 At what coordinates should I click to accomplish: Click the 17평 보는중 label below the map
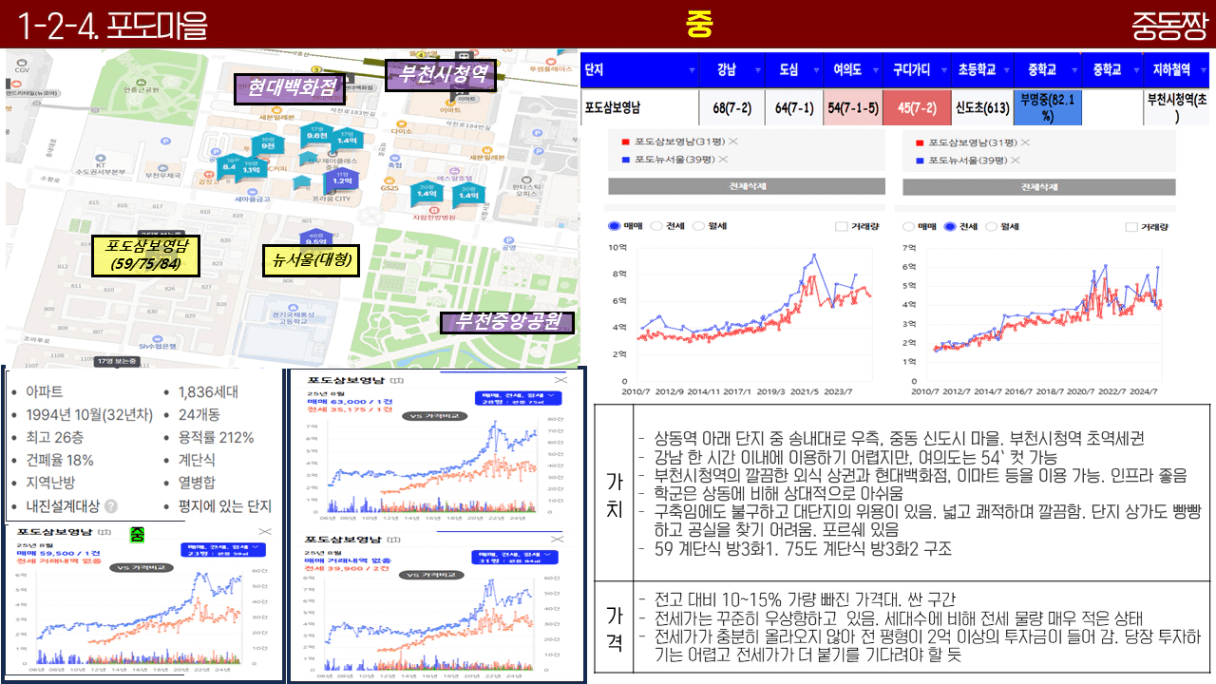tap(119, 361)
